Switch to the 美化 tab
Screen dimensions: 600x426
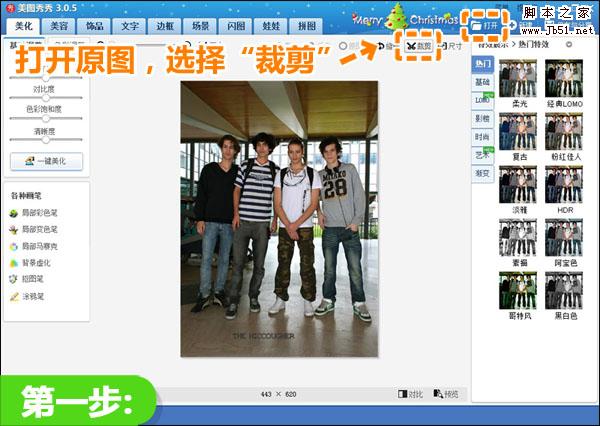pyautogui.click(x=23, y=26)
